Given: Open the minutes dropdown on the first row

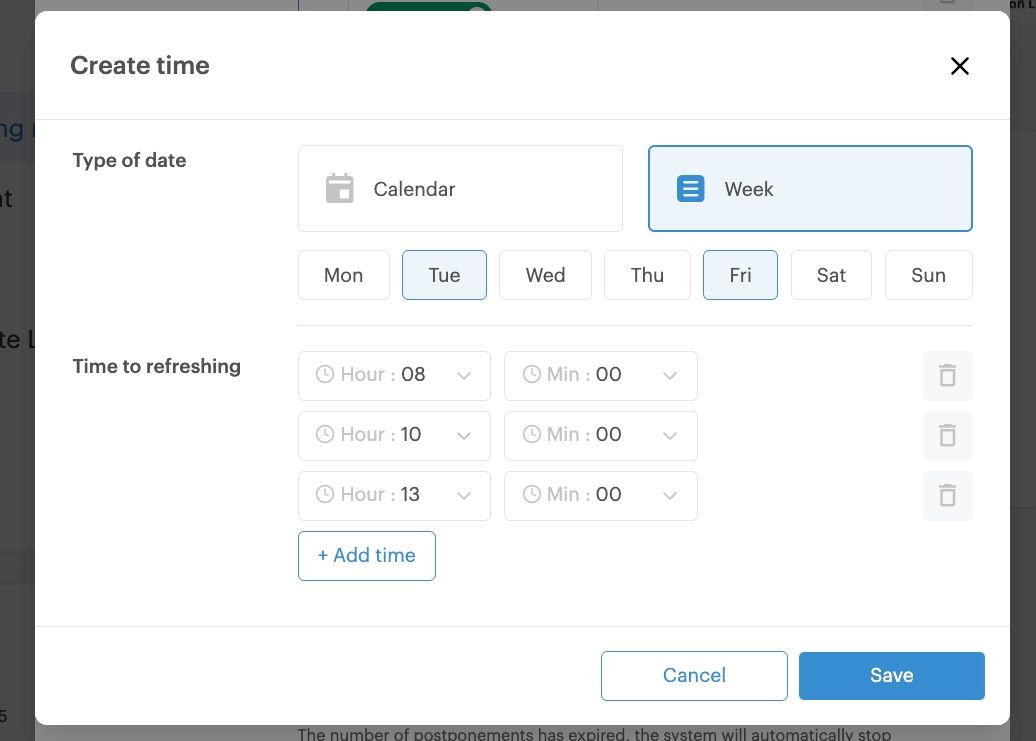Looking at the screenshot, I should coord(670,375).
